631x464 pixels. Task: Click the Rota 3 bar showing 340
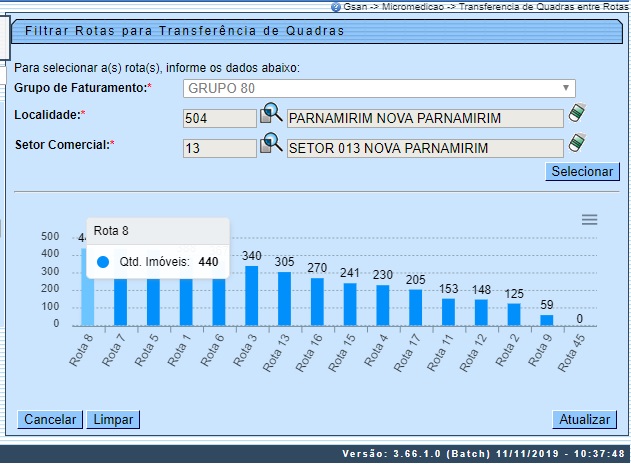click(252, 296)
